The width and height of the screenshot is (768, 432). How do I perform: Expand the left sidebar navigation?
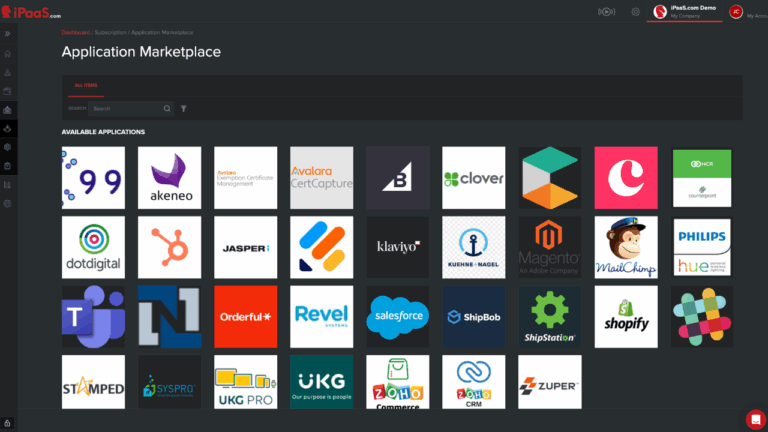[x=8, y=34]
